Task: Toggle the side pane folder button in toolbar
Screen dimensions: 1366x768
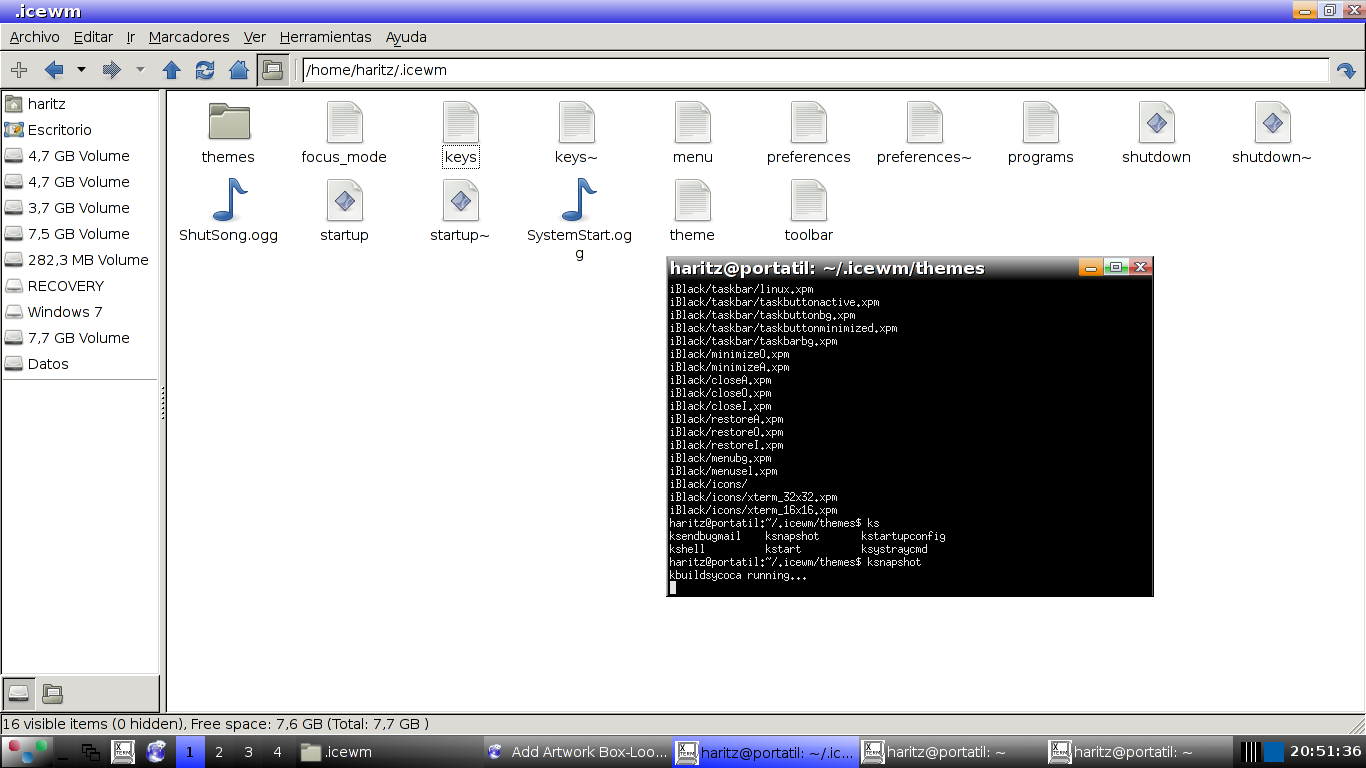Action: [x=272, y=70]
